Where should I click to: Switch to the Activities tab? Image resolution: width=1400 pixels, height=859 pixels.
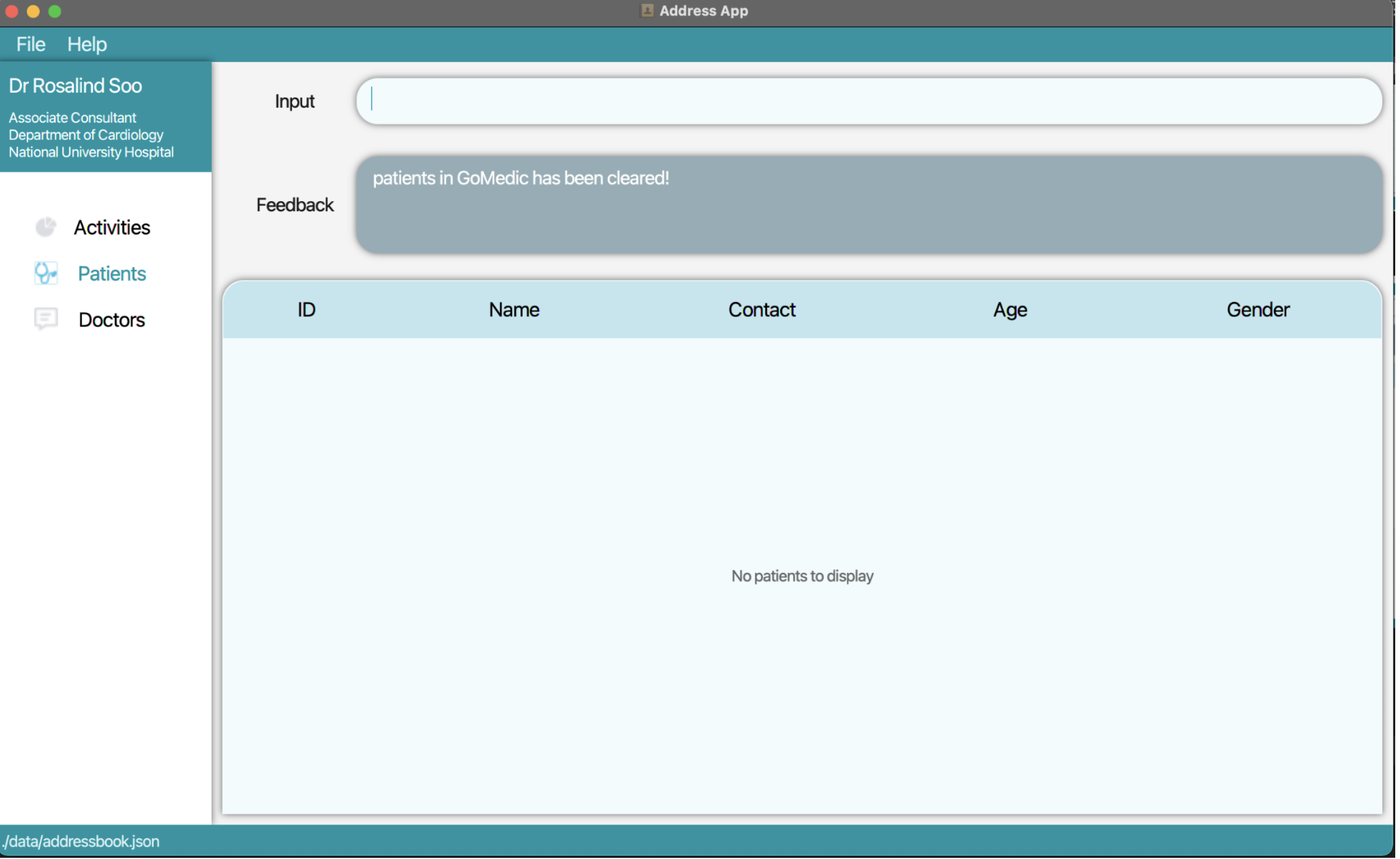tap(112, 228)
